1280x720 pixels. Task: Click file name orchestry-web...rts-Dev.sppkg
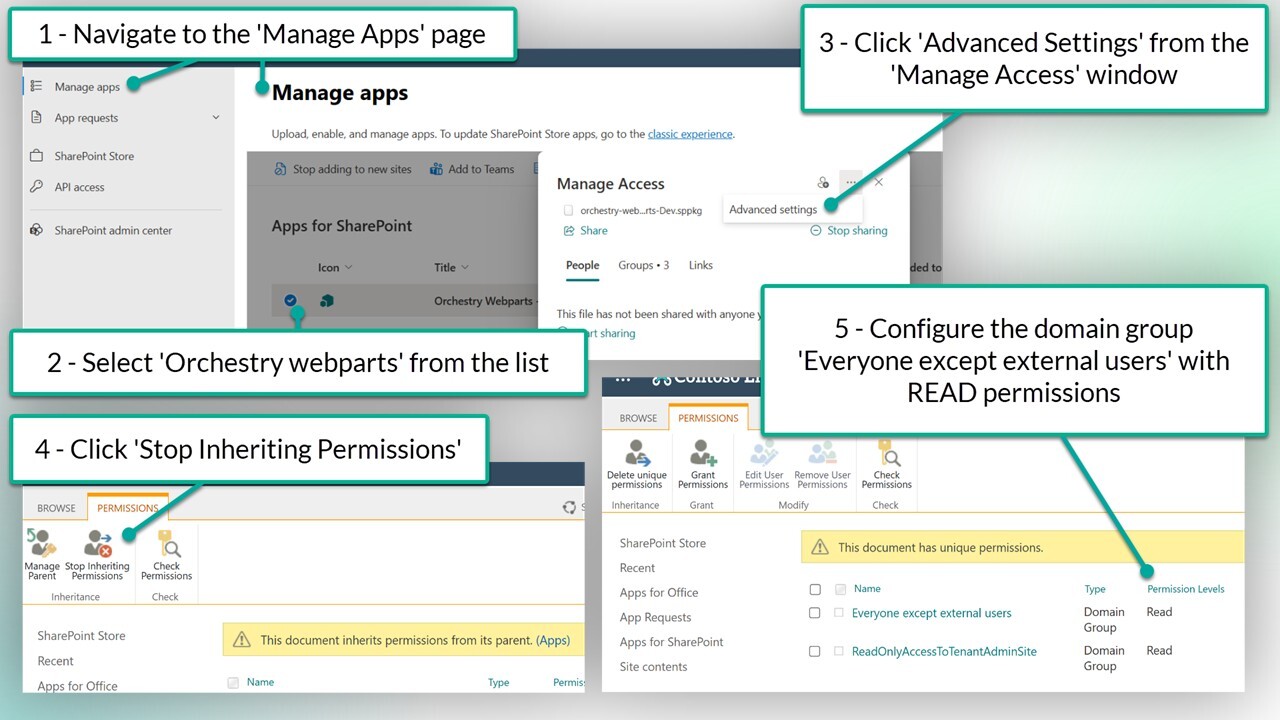pyautogui.click(x=641, y=211)
